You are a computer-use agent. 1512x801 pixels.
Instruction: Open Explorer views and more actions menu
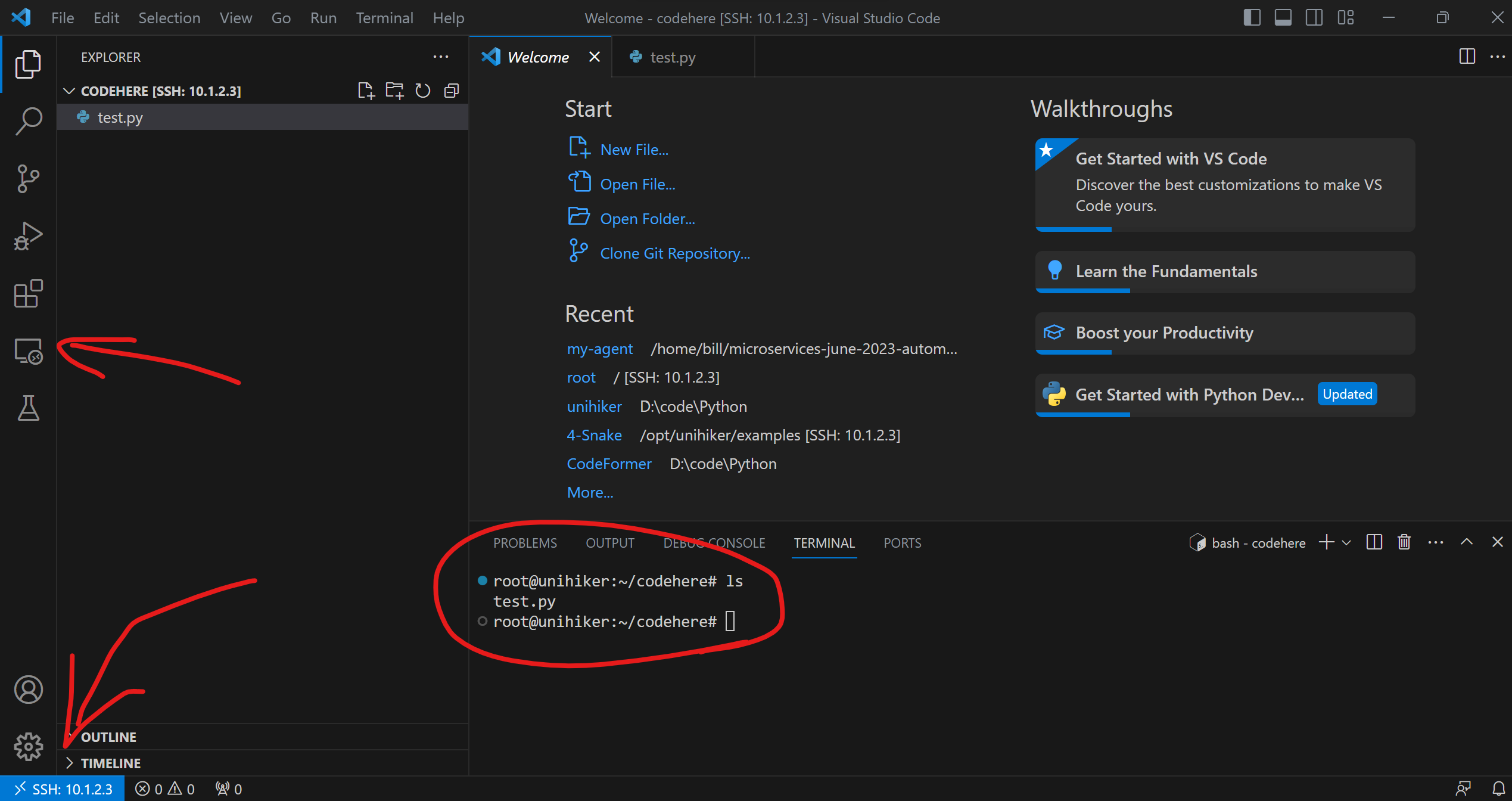point(441,57)
